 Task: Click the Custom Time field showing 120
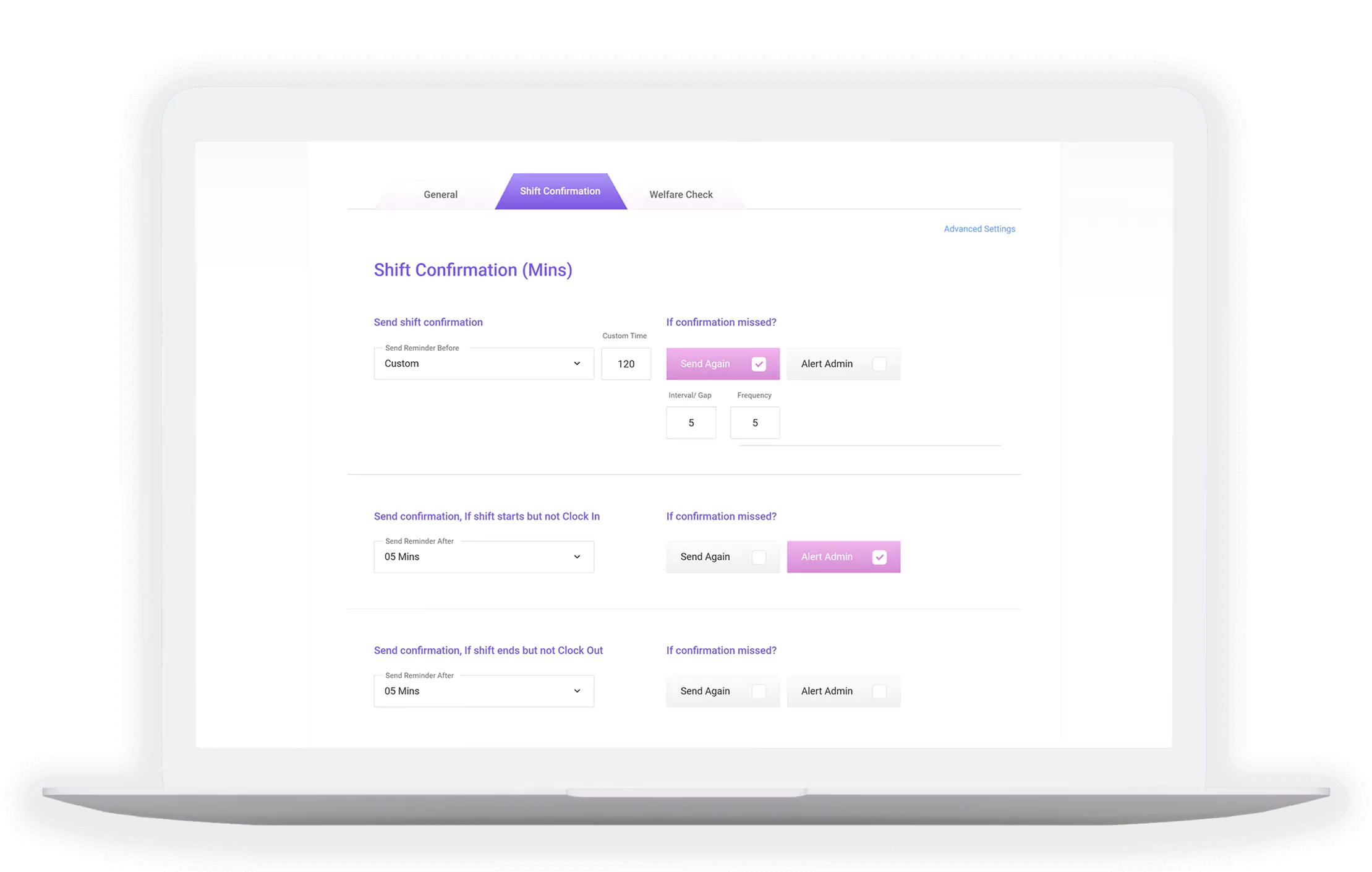626,364
